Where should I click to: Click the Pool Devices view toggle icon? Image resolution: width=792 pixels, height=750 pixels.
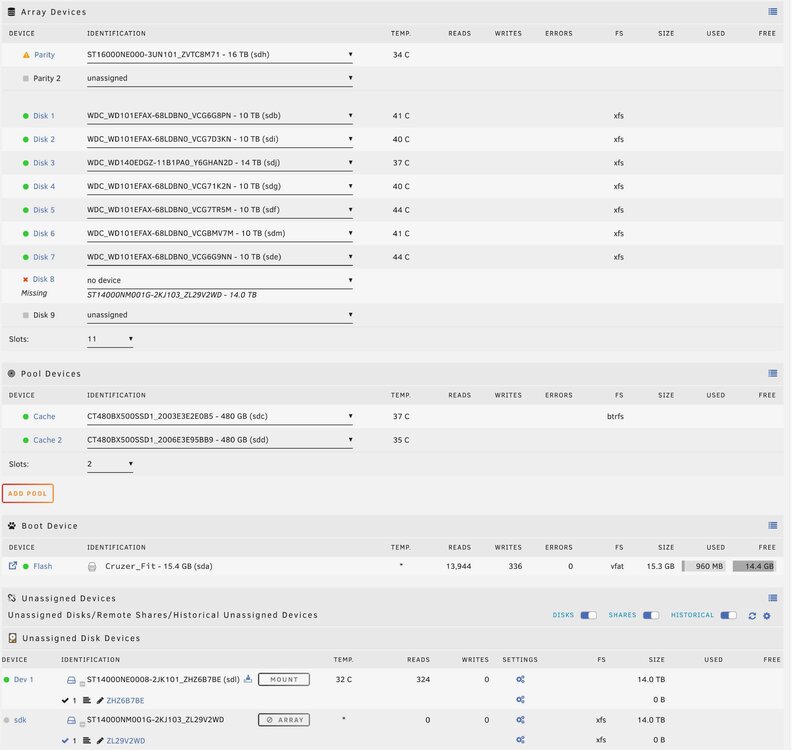772,373
